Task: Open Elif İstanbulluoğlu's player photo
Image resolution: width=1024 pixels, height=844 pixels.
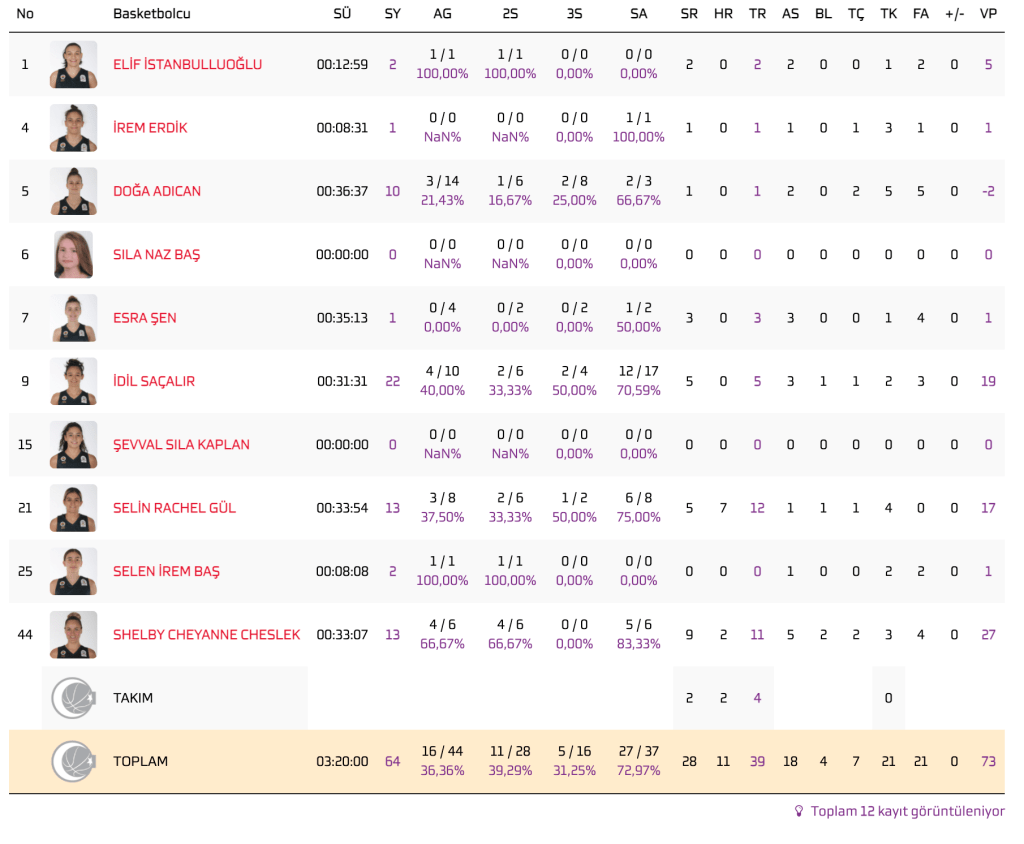Action: coord(73,64)
